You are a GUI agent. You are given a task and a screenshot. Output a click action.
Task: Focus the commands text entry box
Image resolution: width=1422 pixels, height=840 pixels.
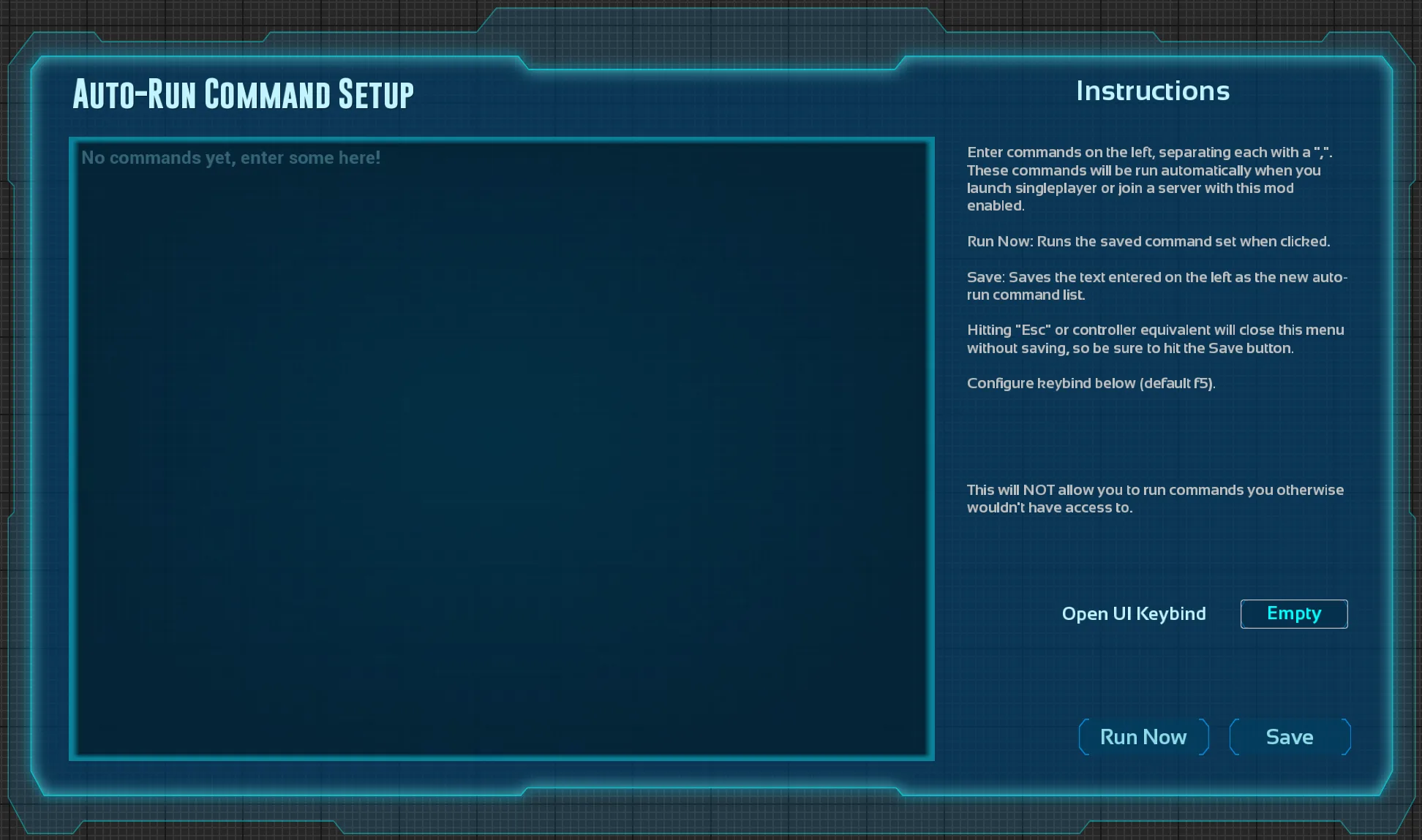502,449
